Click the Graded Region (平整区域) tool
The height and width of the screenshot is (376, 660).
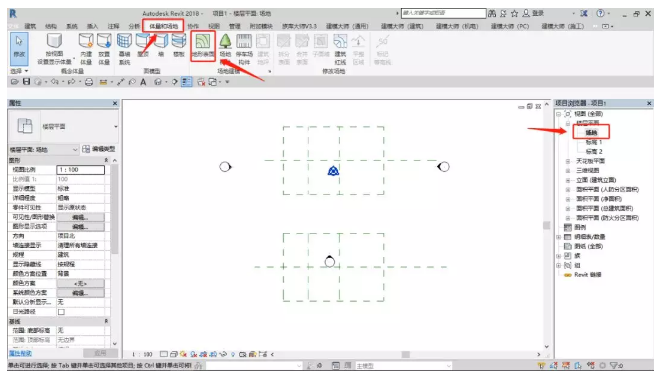(358, 49)
